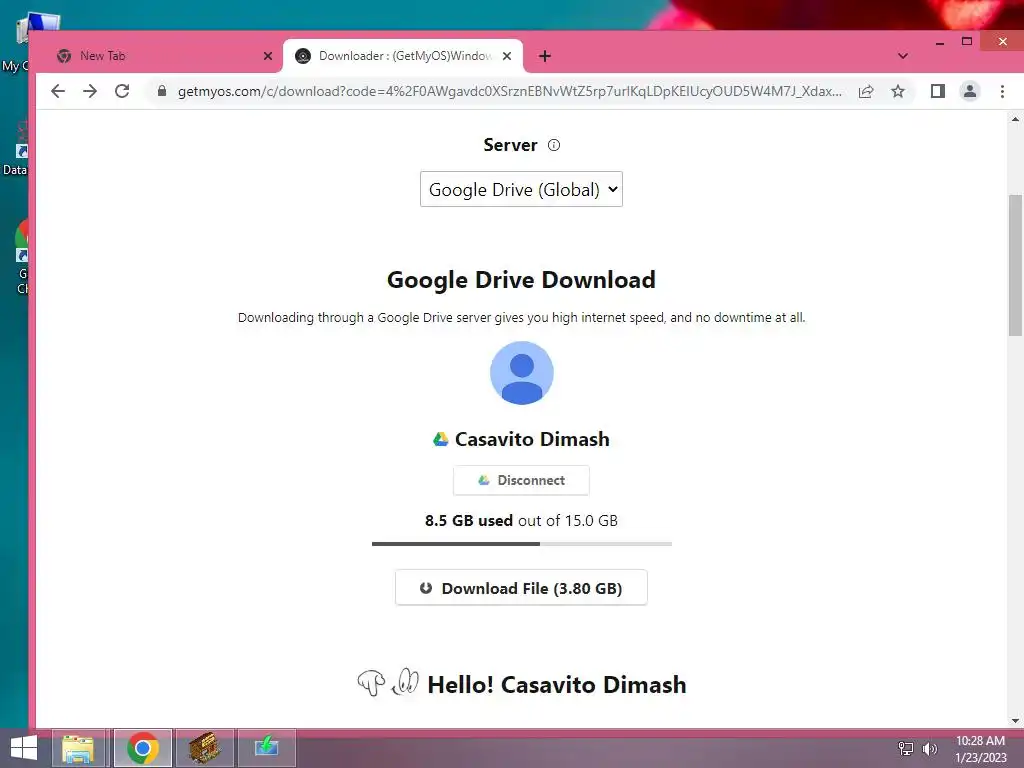Click the site lock padlock icon

162,91
